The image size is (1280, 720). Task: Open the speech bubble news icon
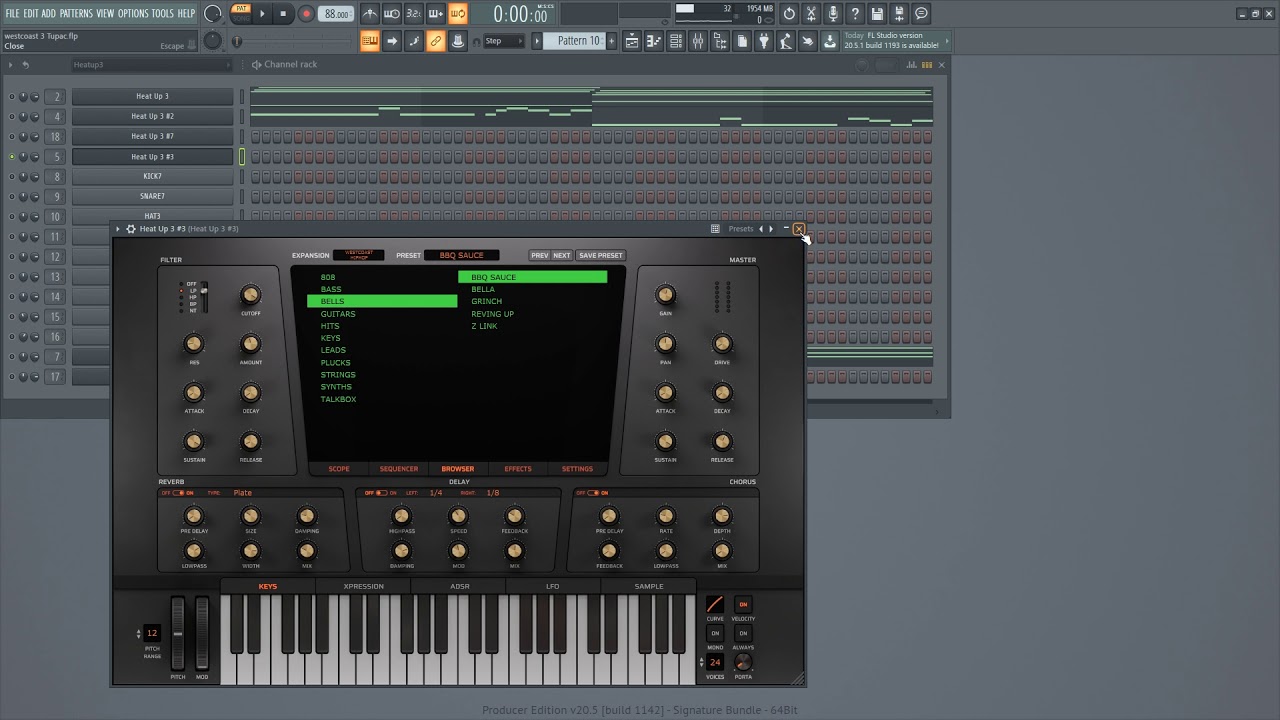(x=922, y=14)
